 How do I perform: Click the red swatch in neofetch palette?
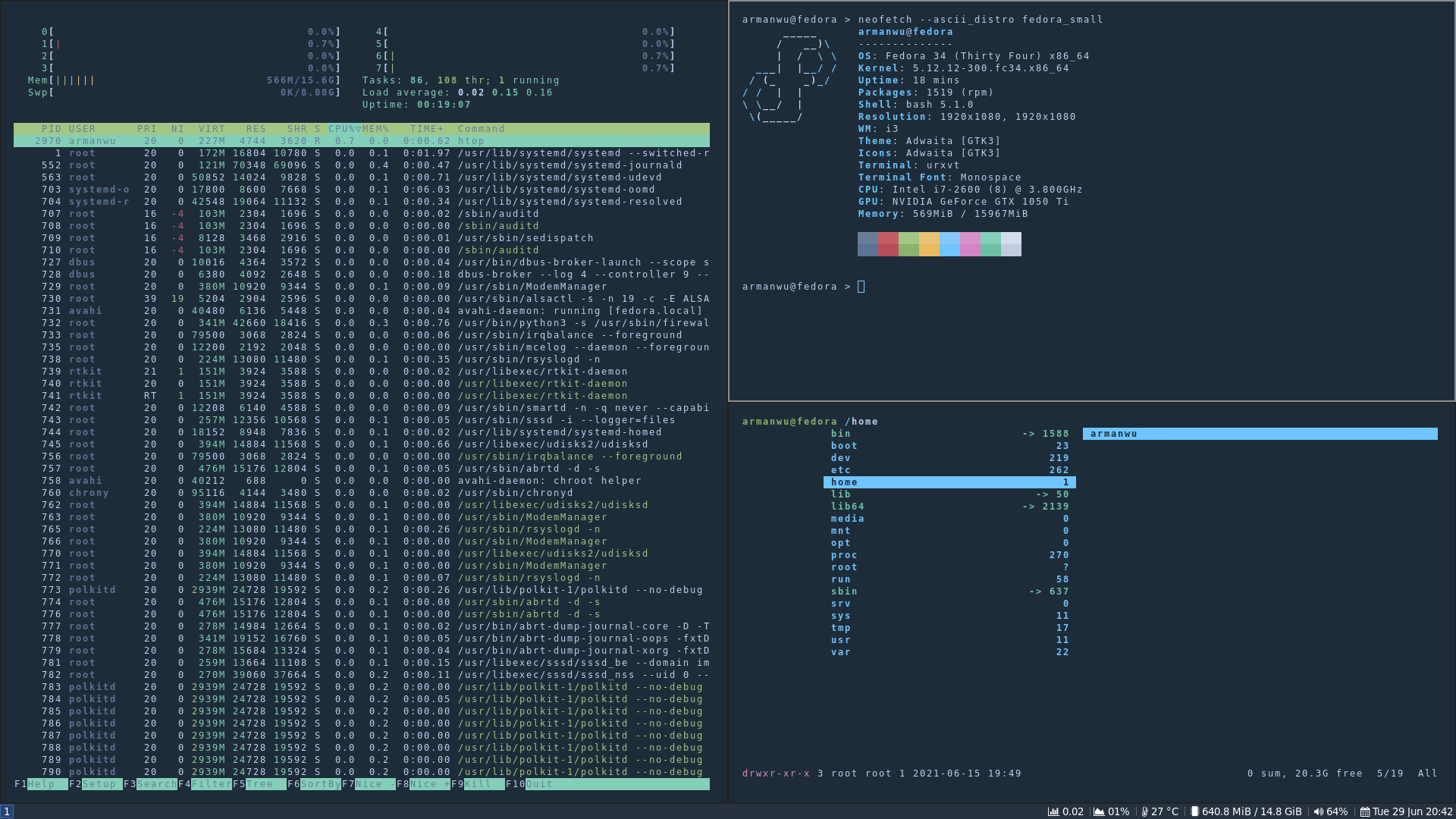coord(888,244)
